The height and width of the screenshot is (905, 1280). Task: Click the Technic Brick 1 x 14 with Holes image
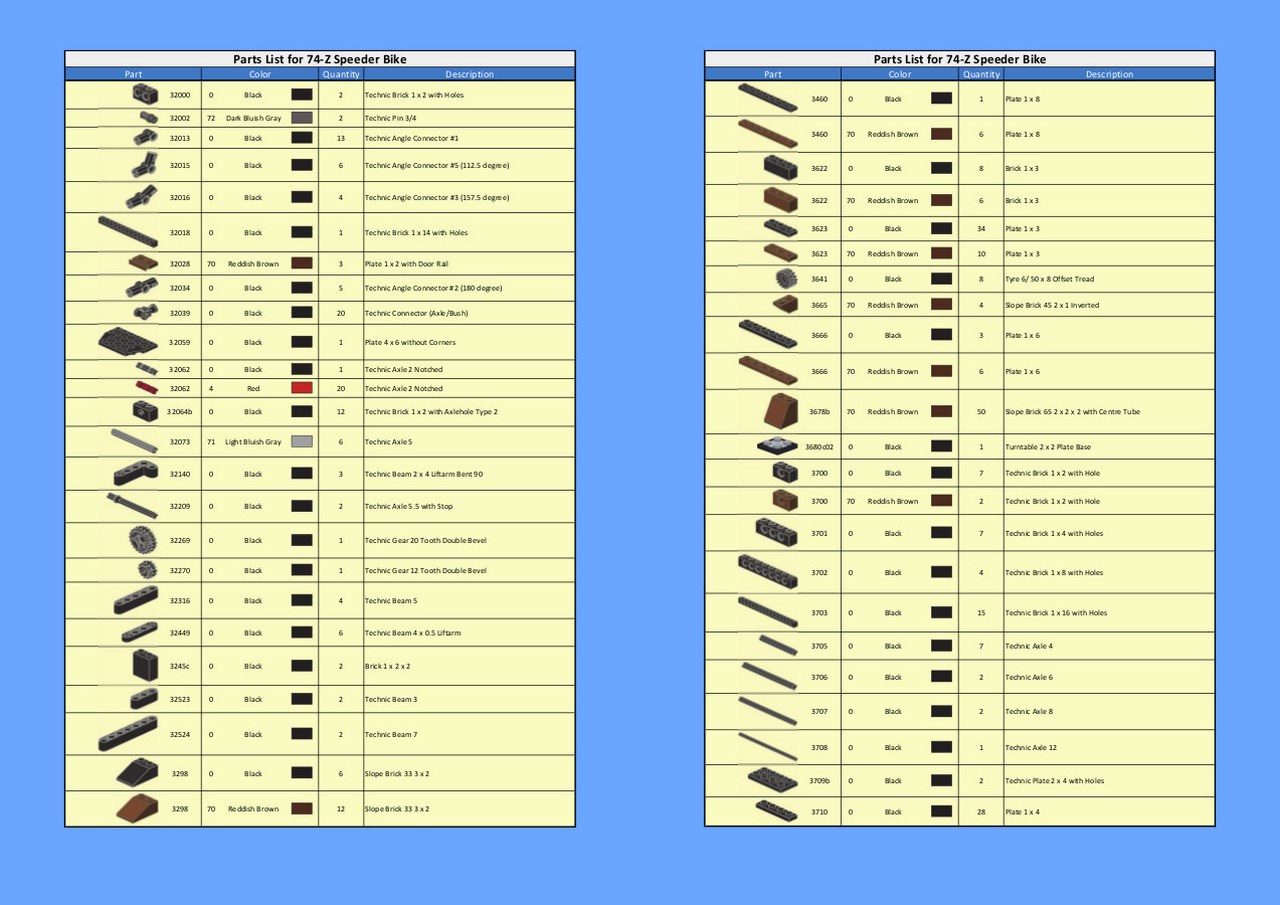pos(127,232)
